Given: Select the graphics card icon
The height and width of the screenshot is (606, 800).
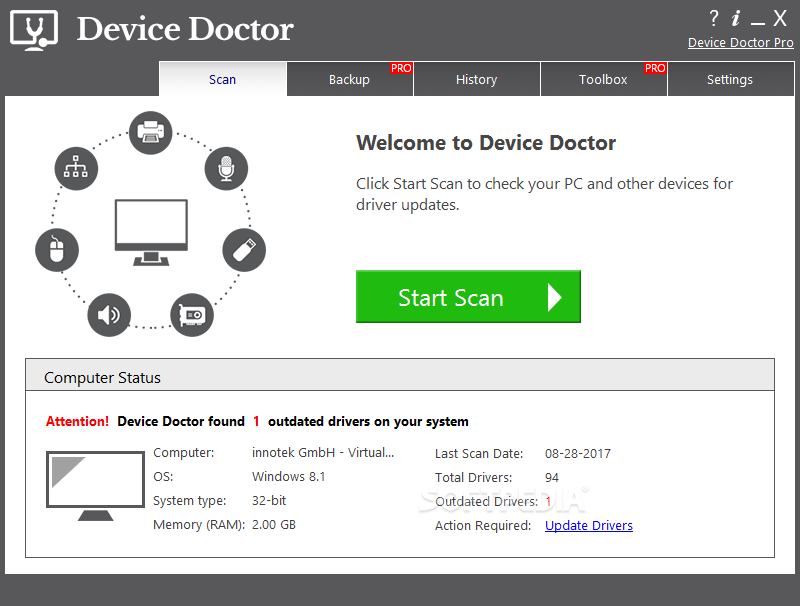Looking at the screenshot, I should point(191,315).
